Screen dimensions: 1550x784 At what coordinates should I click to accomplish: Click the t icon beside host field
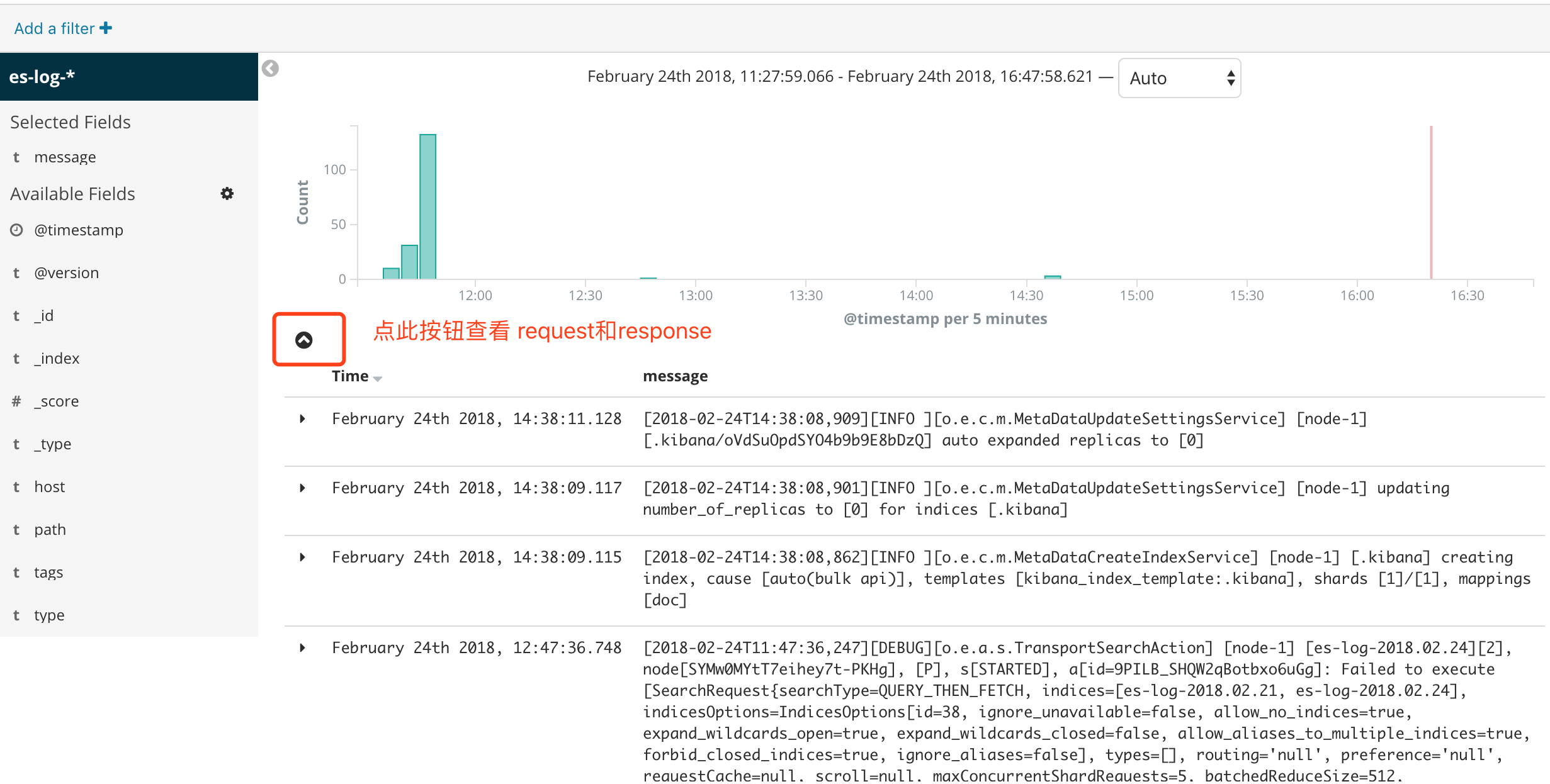[x=16, y=486]
